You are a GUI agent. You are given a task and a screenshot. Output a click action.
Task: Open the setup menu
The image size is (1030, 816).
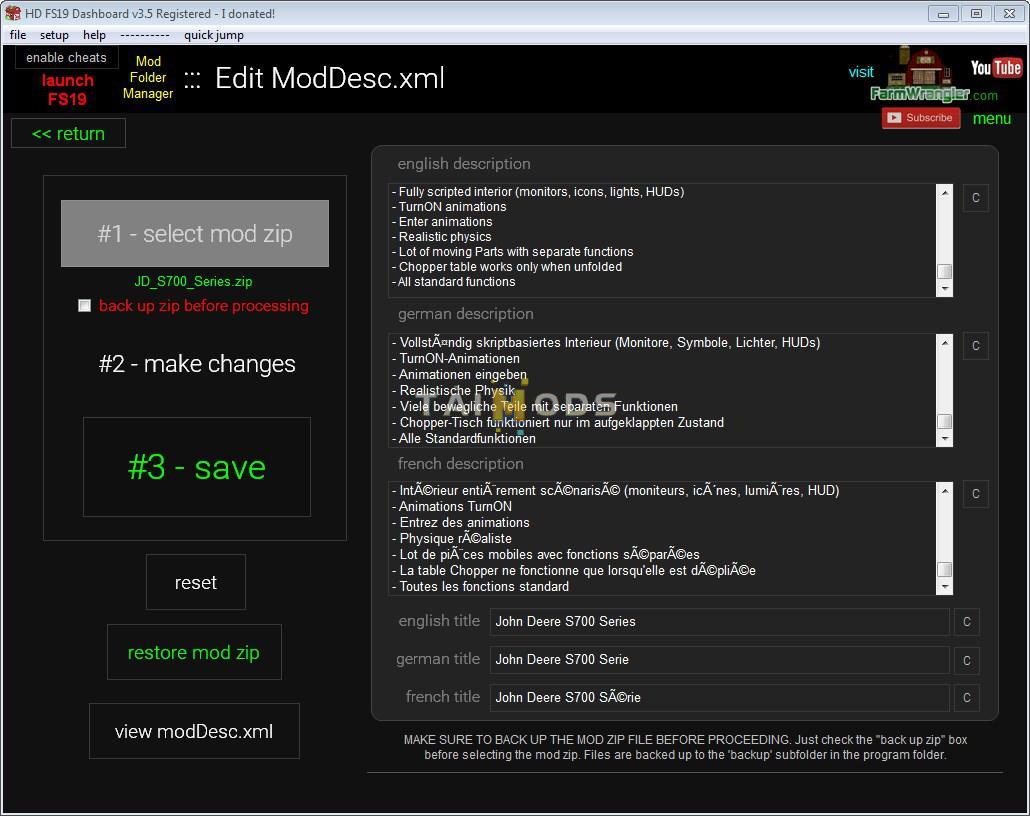point(54,35)
